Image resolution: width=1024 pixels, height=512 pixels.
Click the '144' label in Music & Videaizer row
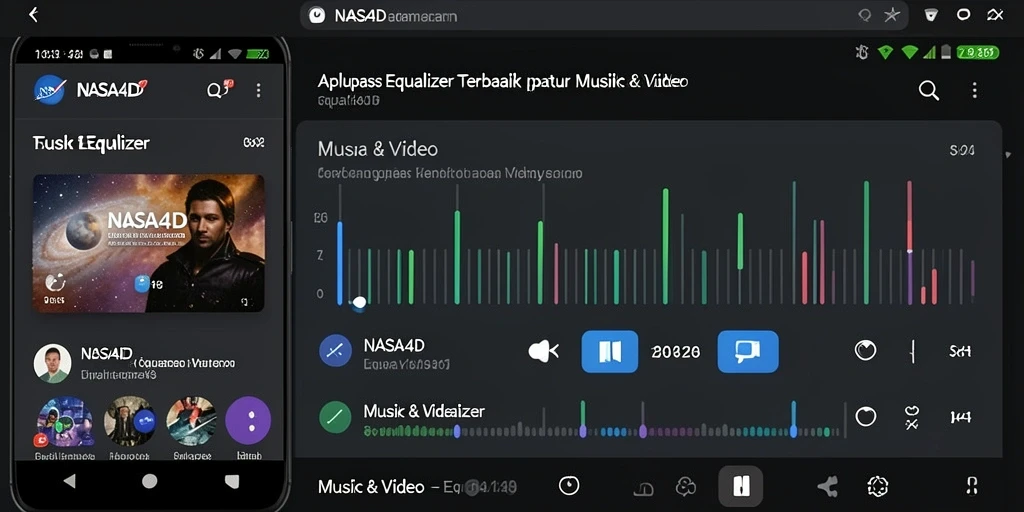tap(961, 416)
